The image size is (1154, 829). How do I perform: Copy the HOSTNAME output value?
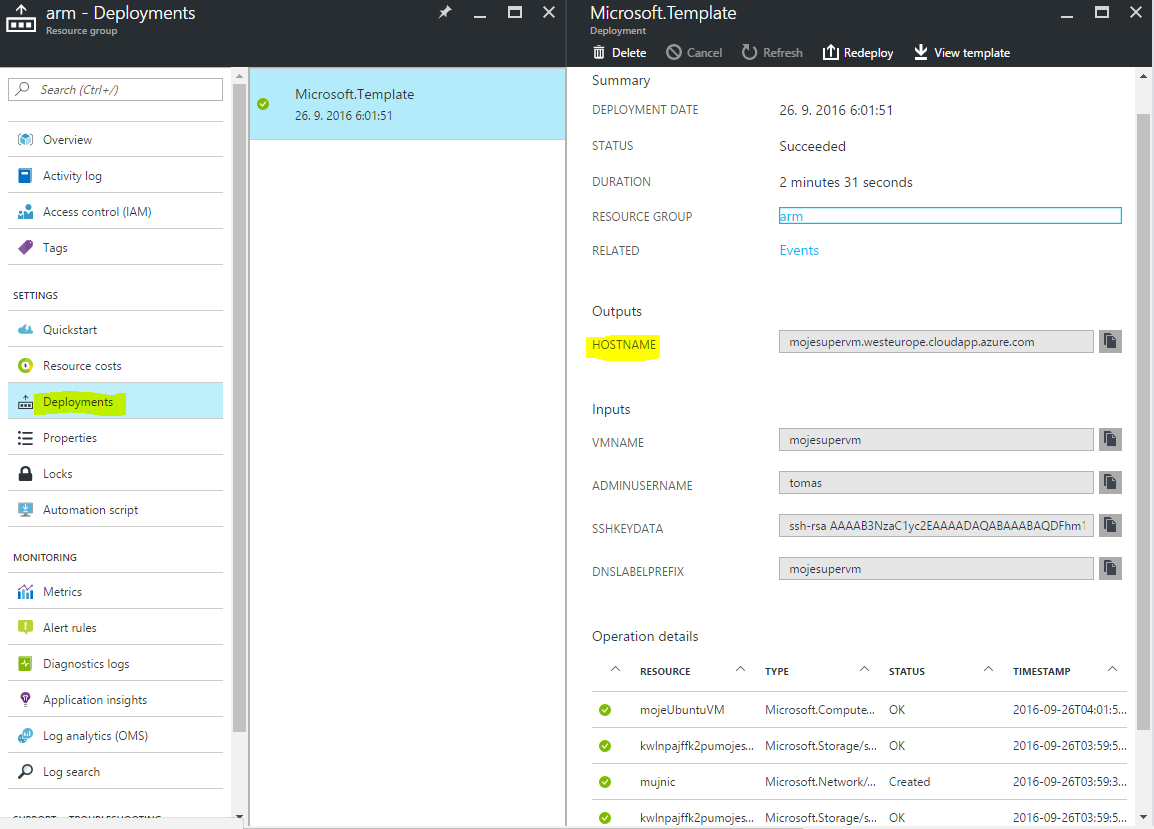coord(1110,342)
